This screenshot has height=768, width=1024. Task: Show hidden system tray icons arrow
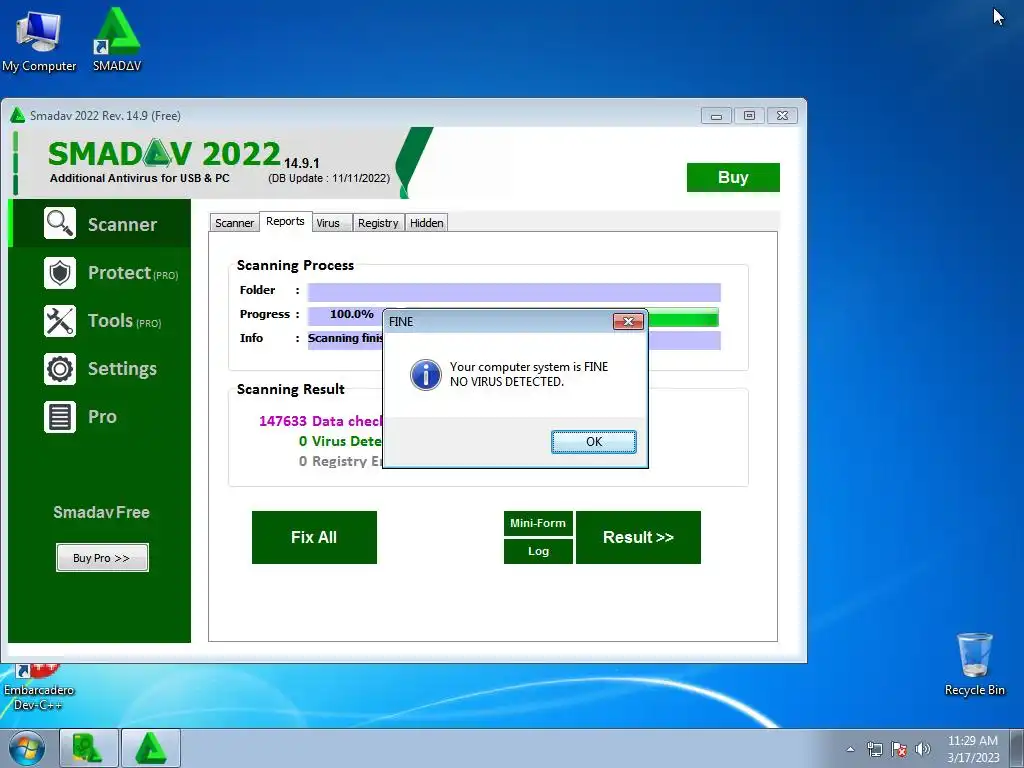pyautogui.click(x=850, y=749)
